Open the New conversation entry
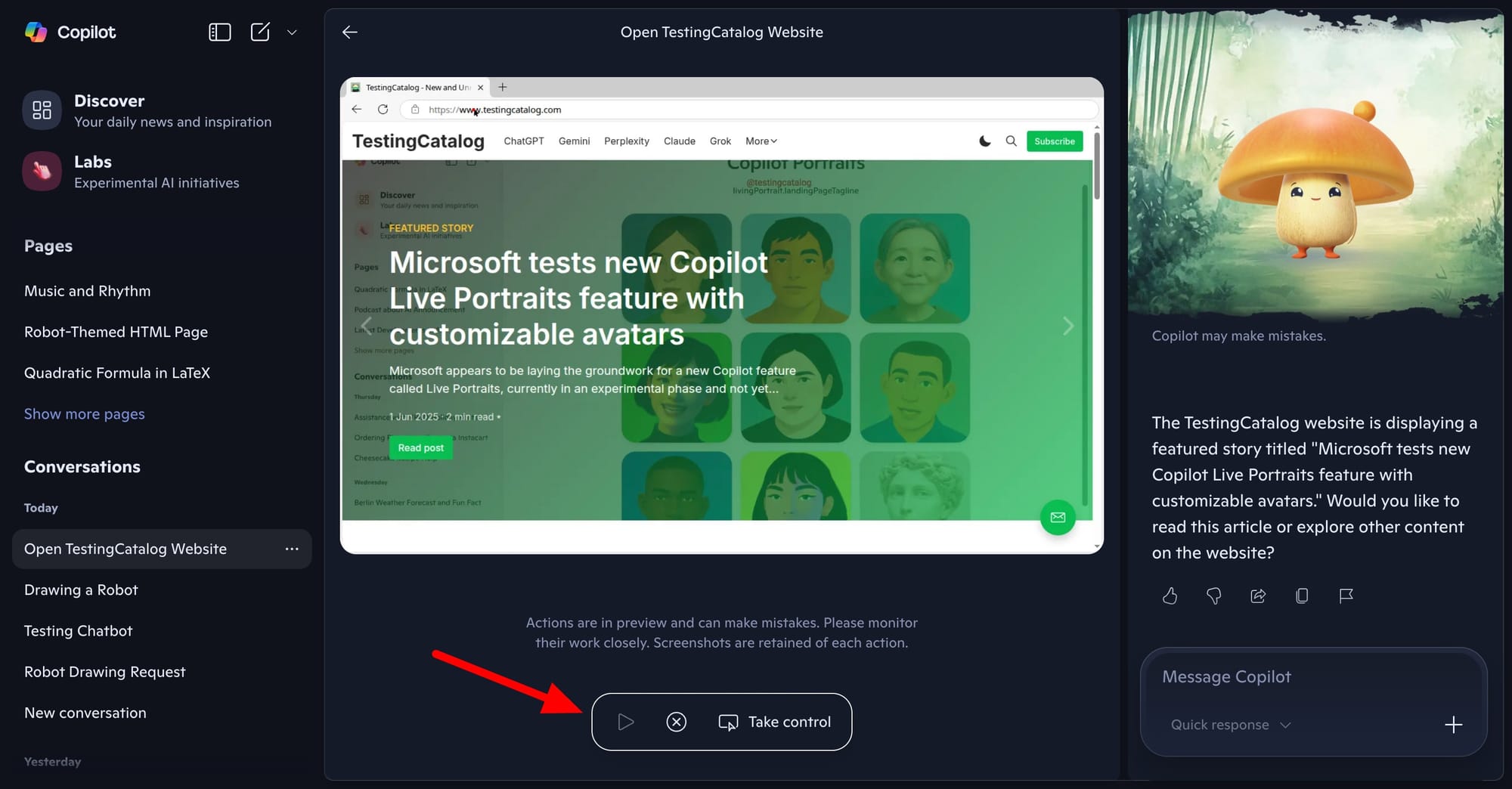 tap(85, 713)
